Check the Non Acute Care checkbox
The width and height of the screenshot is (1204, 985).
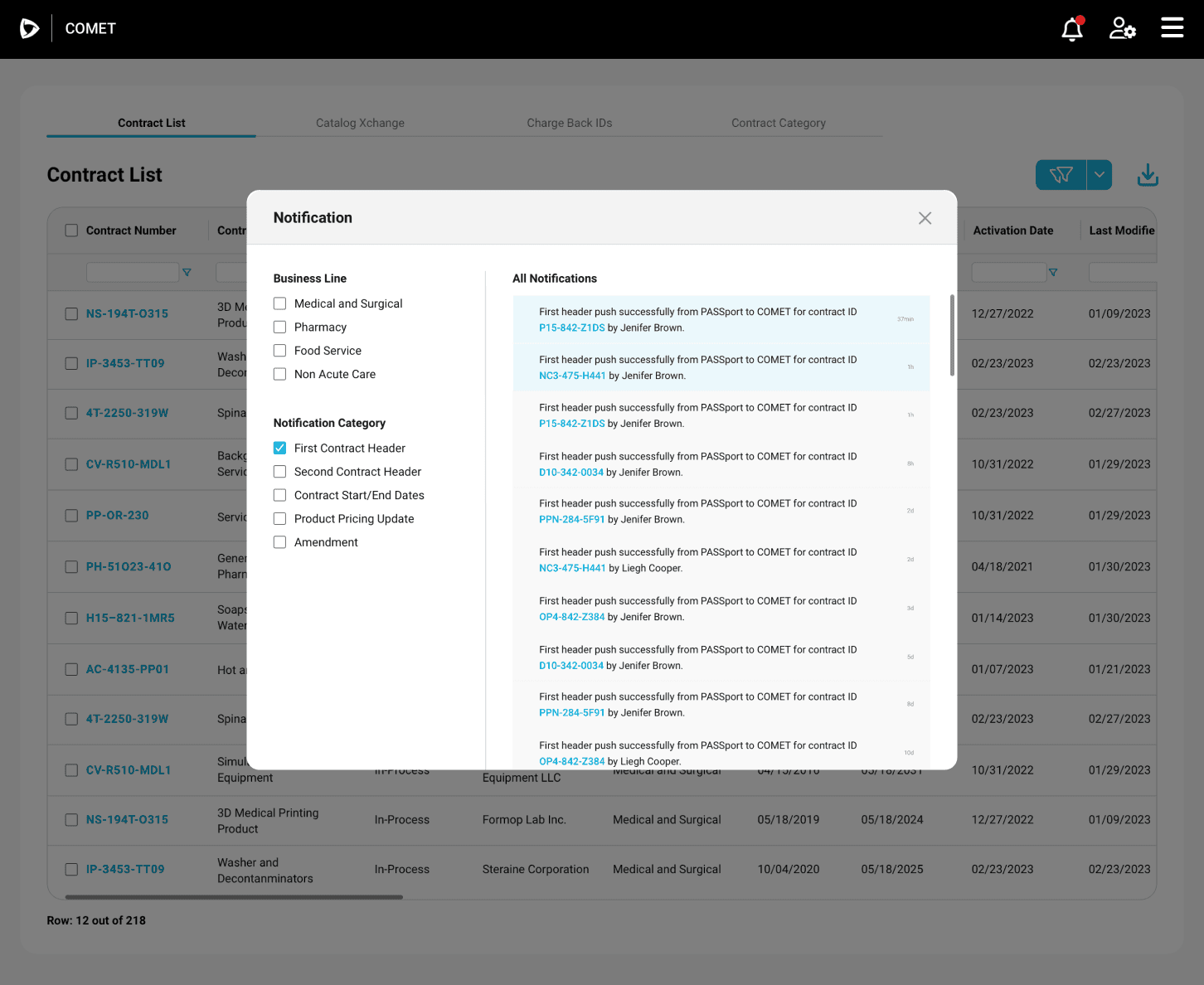[x=280, y=374]
